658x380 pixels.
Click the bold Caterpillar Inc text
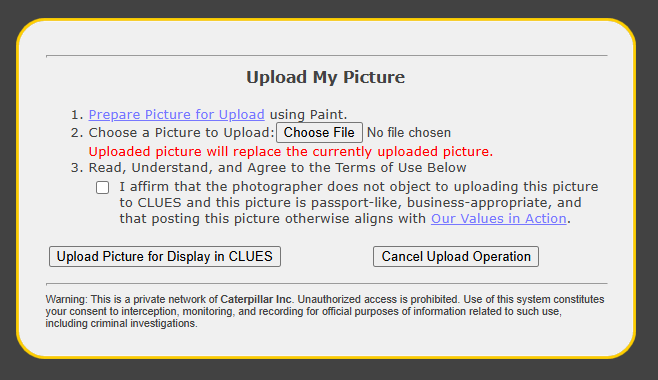(x=256, y=299)
